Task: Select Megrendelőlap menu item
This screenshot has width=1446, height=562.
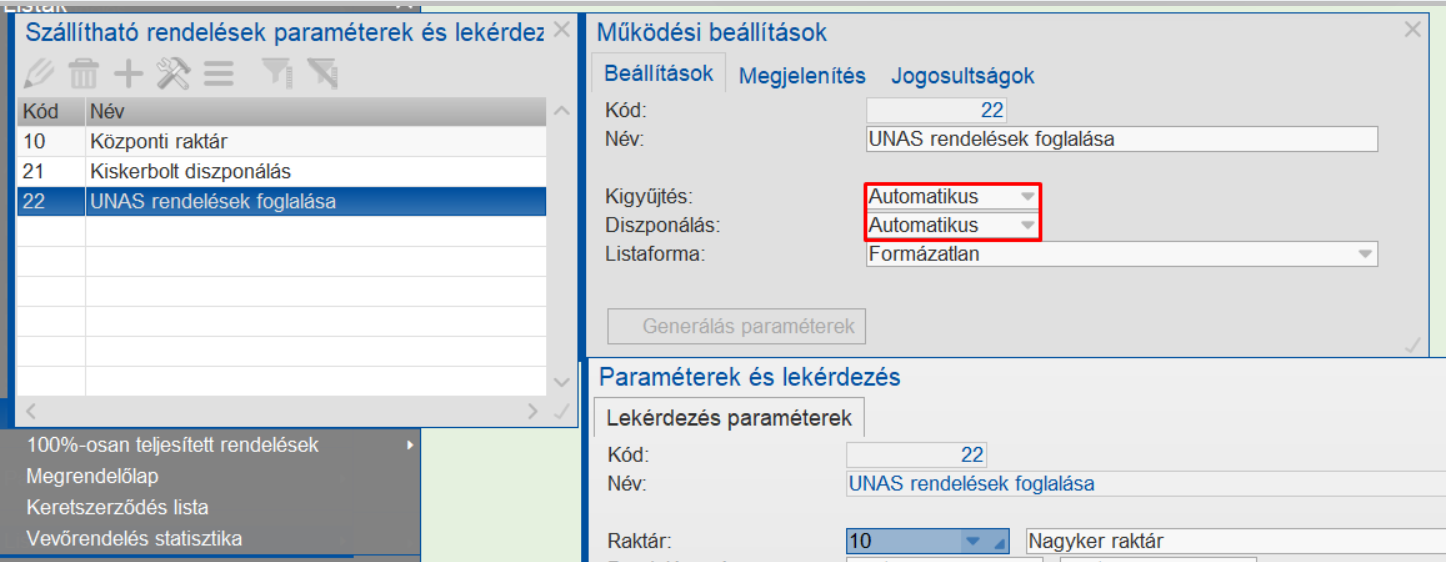Action: coord(92,476)
